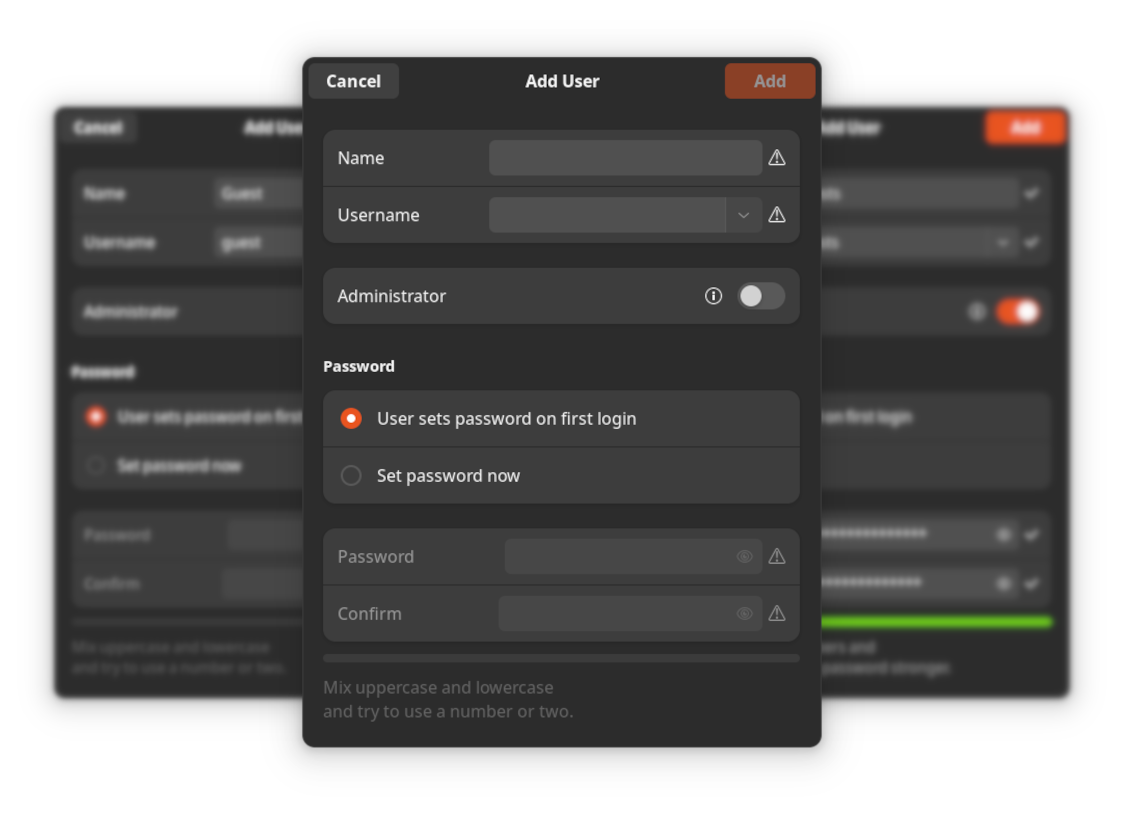Click inside the Name text field
The image size is (1124, 817).
(x=625, y=157)
